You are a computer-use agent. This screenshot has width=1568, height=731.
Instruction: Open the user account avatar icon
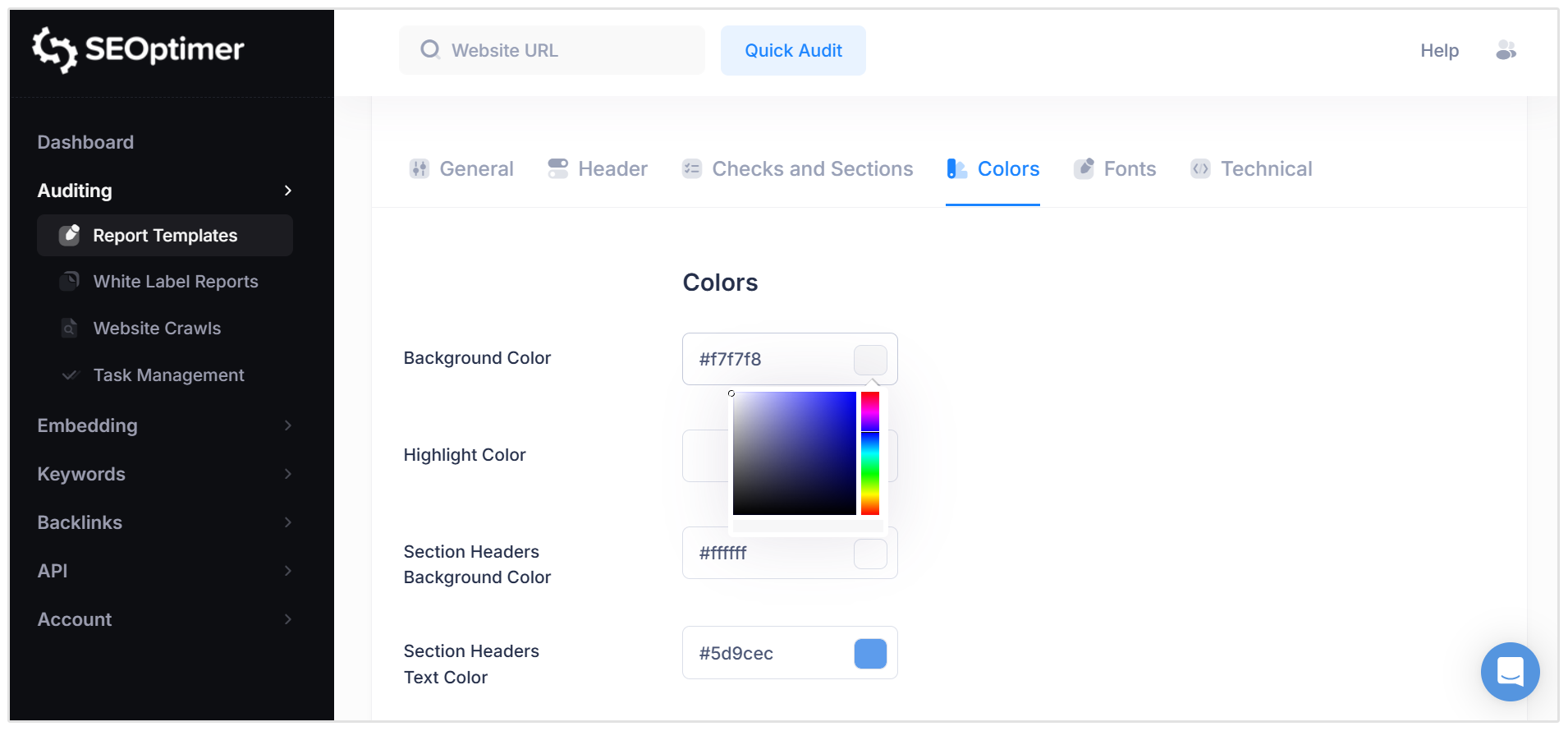click(x=1506, y=50)
